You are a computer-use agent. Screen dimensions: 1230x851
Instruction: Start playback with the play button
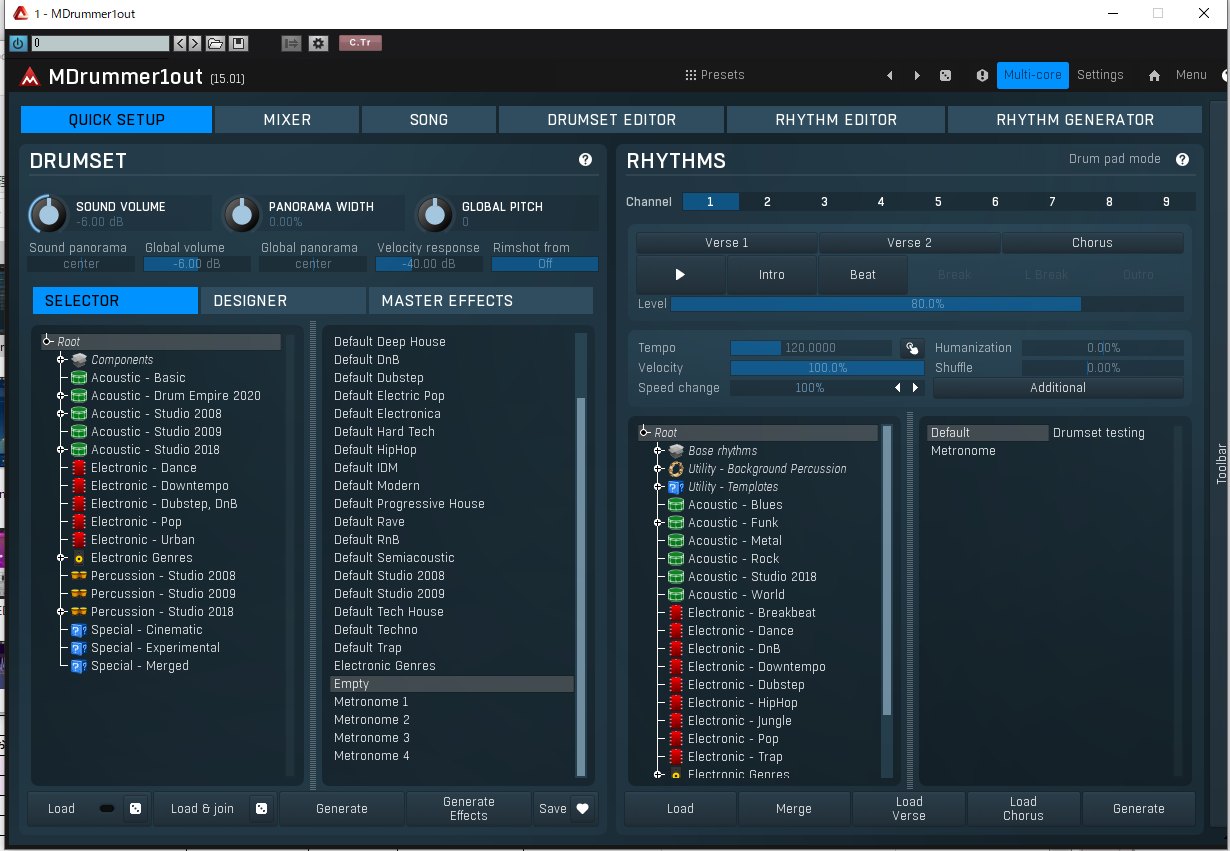pos(680,275)
